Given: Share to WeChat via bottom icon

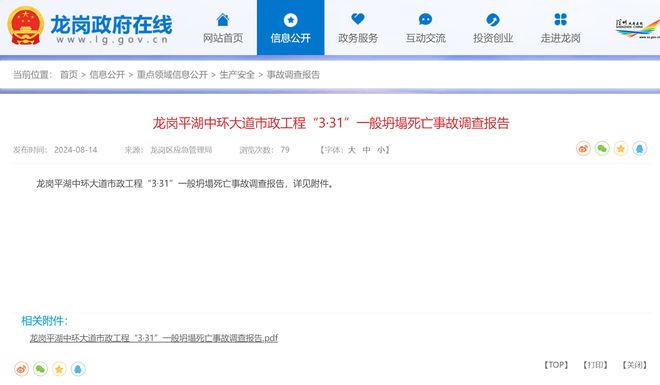Looking at the screenshot, I should point(40,369).
